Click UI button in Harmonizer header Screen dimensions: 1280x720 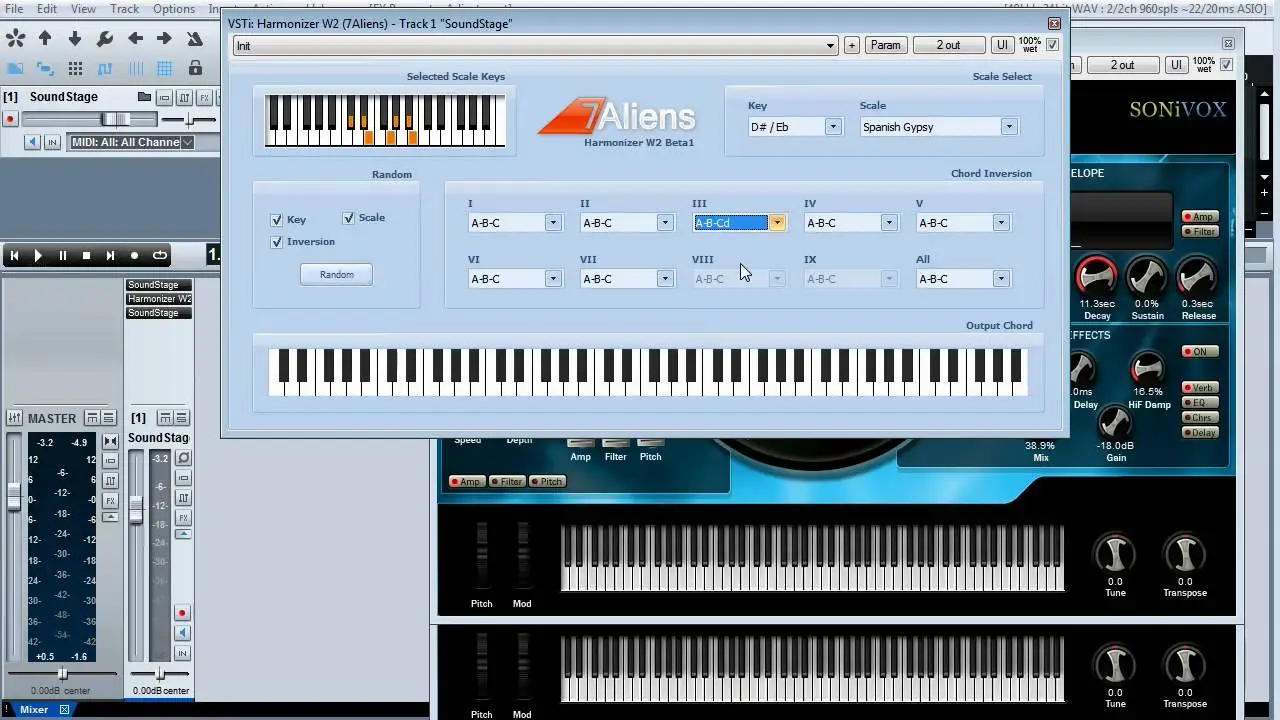click(x=1001, y=45)
